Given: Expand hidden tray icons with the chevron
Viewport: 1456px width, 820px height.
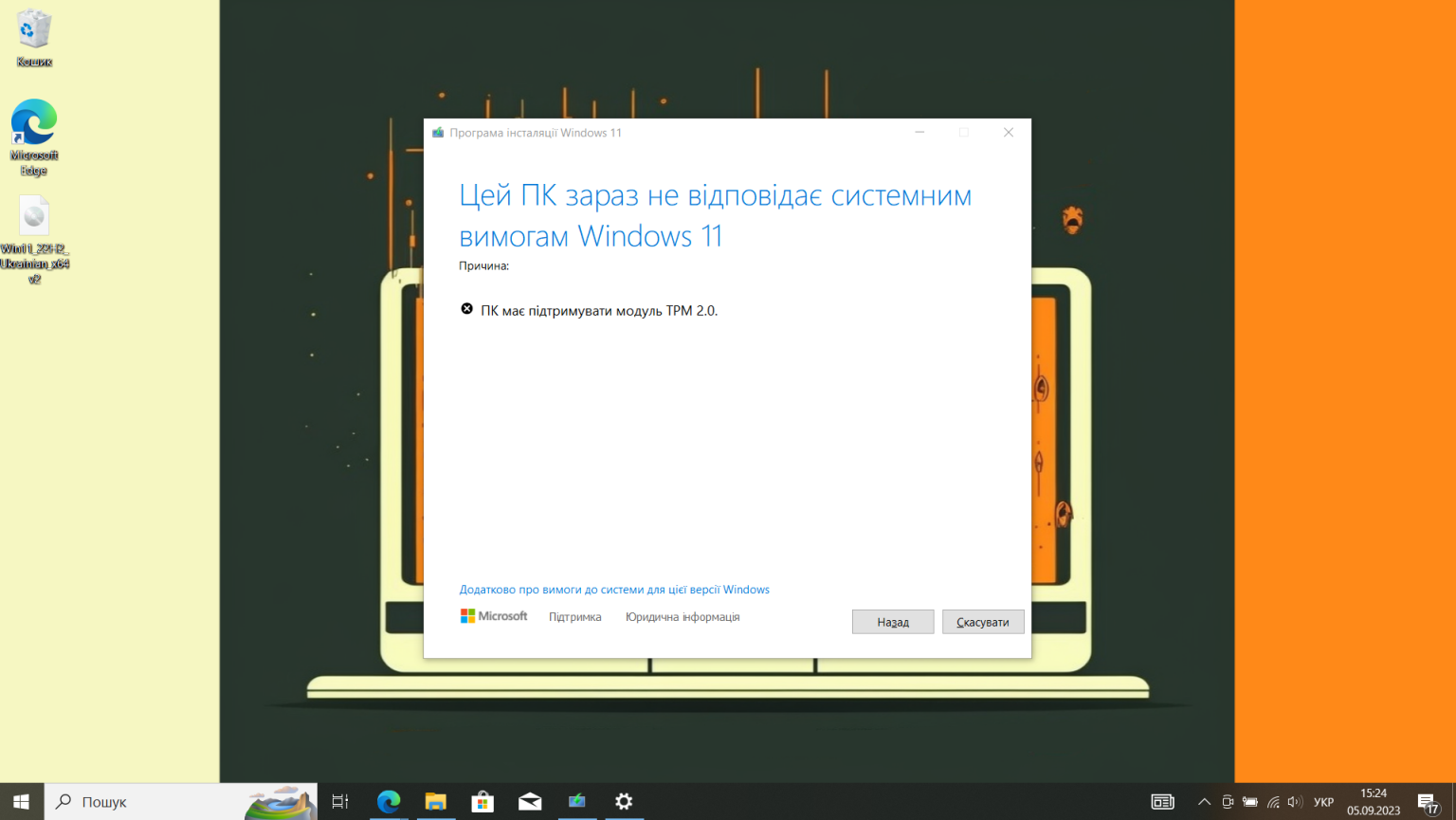Looking at the screenshot, I should click(1203, 801).
